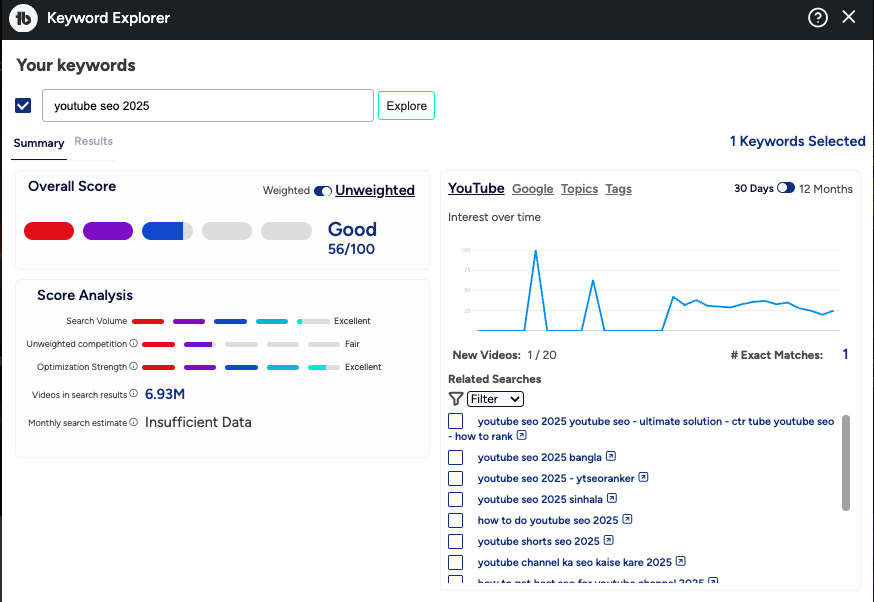Image resolution: width=874 pixels, height=602 pixels.
Task: Uncheck the 'youtube seo 2025' keyword checkbox
Action: pyautogui.click(x=23, y=105)
